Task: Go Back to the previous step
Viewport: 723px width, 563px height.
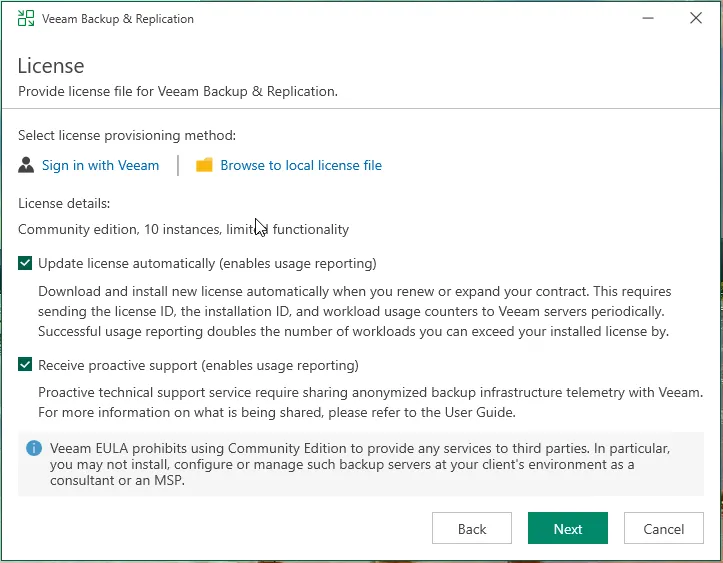Action: point(472,529)
